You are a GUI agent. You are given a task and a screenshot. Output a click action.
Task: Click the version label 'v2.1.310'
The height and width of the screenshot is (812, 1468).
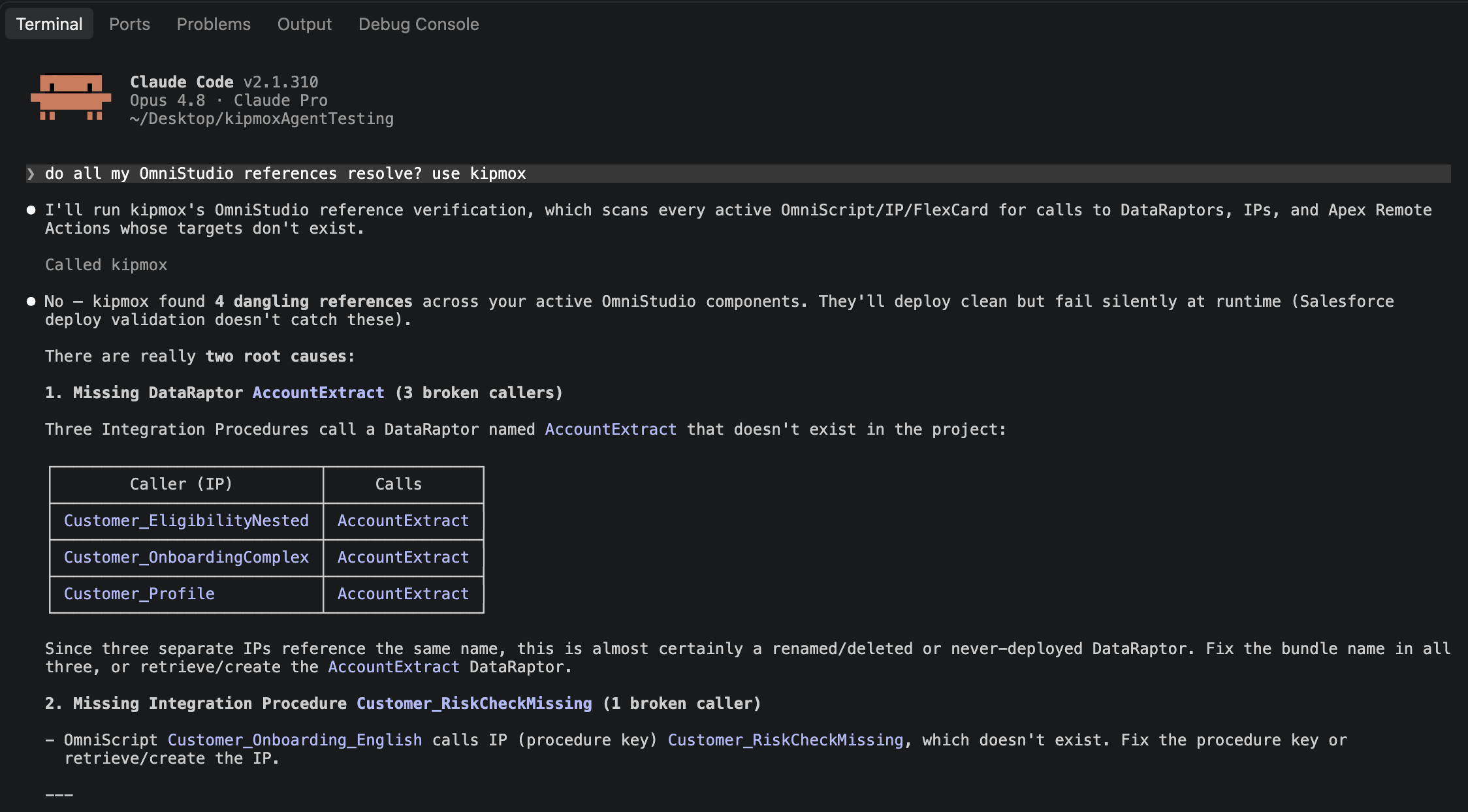tap(281, 82)
